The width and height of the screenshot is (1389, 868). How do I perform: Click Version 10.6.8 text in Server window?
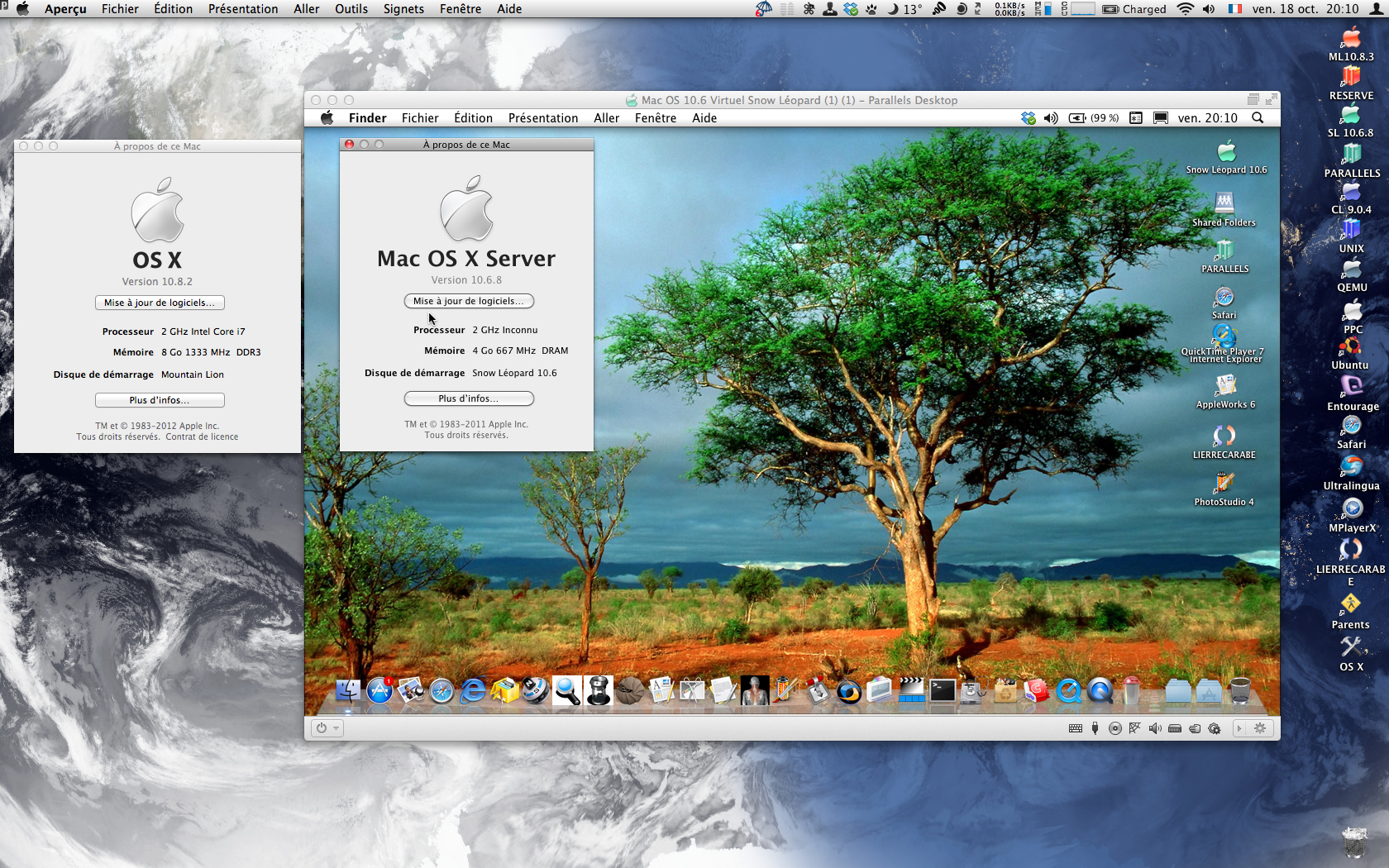[x=466, y=280]
